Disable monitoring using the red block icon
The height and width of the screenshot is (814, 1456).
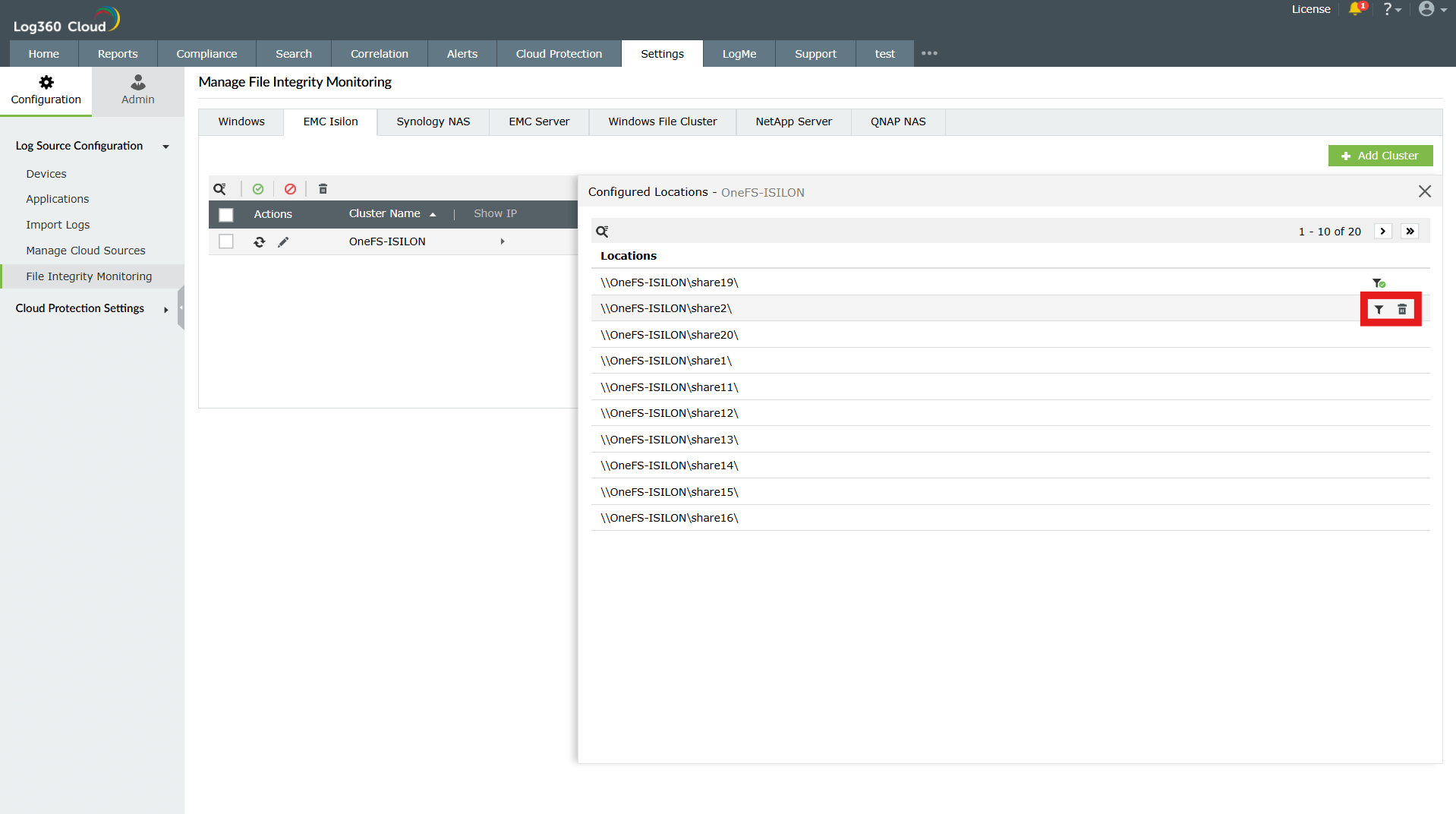pyautogui.click(x=290, y=188)
